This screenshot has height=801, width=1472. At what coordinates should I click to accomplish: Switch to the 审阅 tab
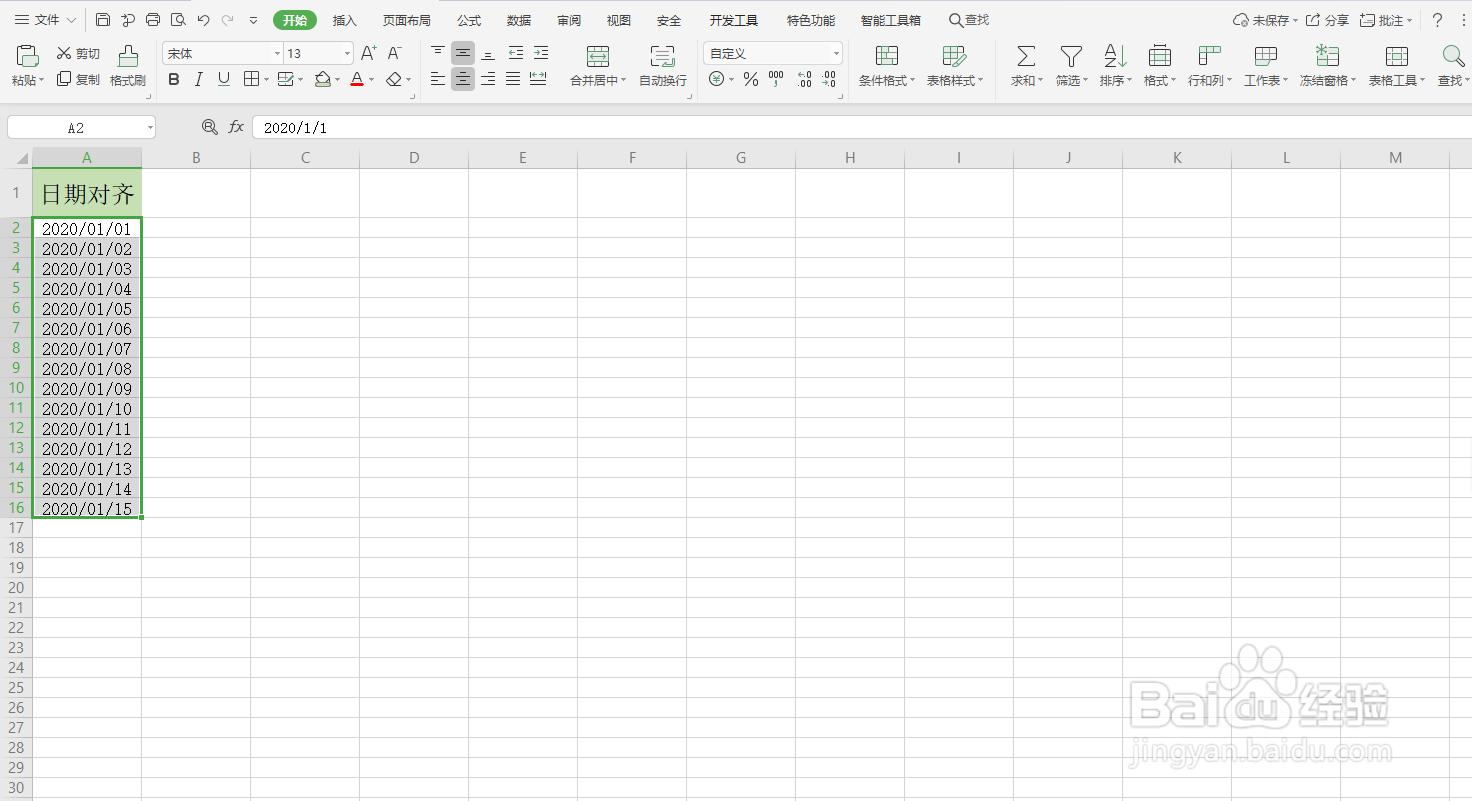click(569, 20)
